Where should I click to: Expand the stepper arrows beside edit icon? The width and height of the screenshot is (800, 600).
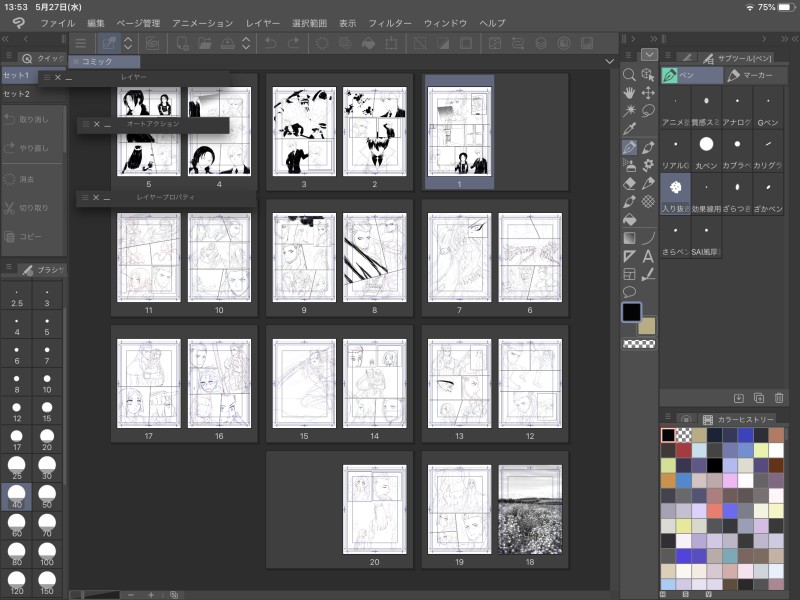click(128, 43)
